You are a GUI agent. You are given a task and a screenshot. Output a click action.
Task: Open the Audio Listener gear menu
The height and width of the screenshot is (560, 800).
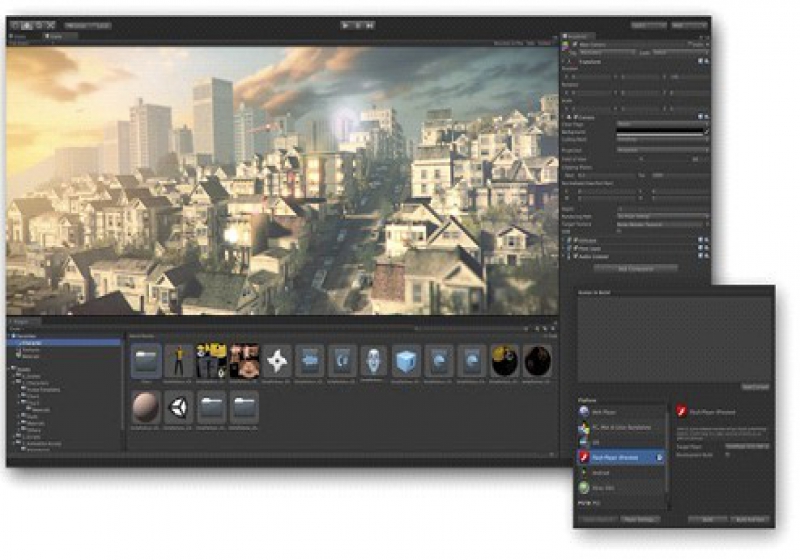click(707, 256)
